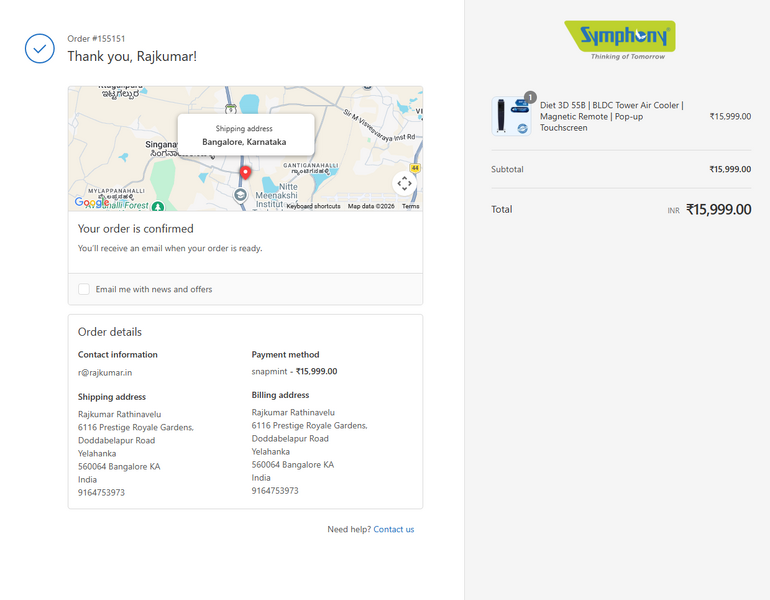Click the Contact information heading
The height and width of the screenshot is (600, 770).
point(118,355)
